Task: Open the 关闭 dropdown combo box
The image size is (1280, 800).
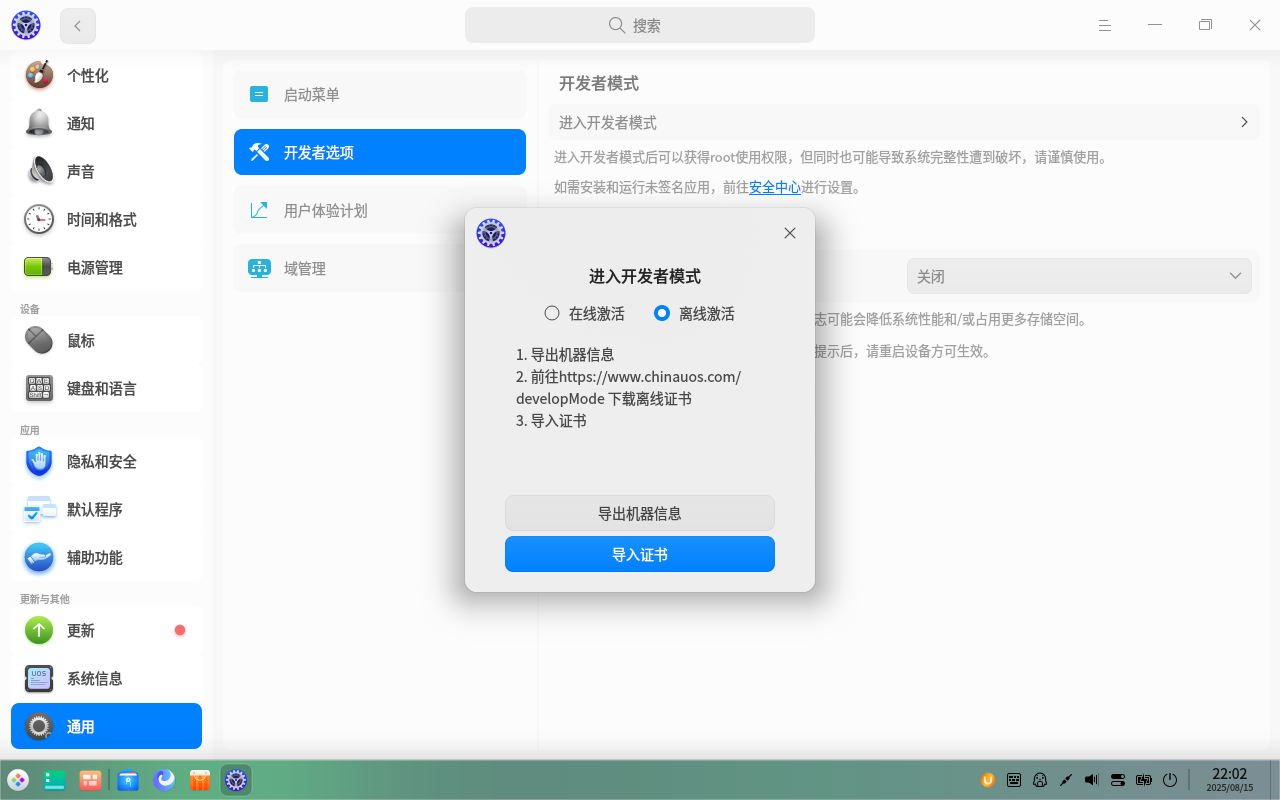Action: [x=1078, y=276]
